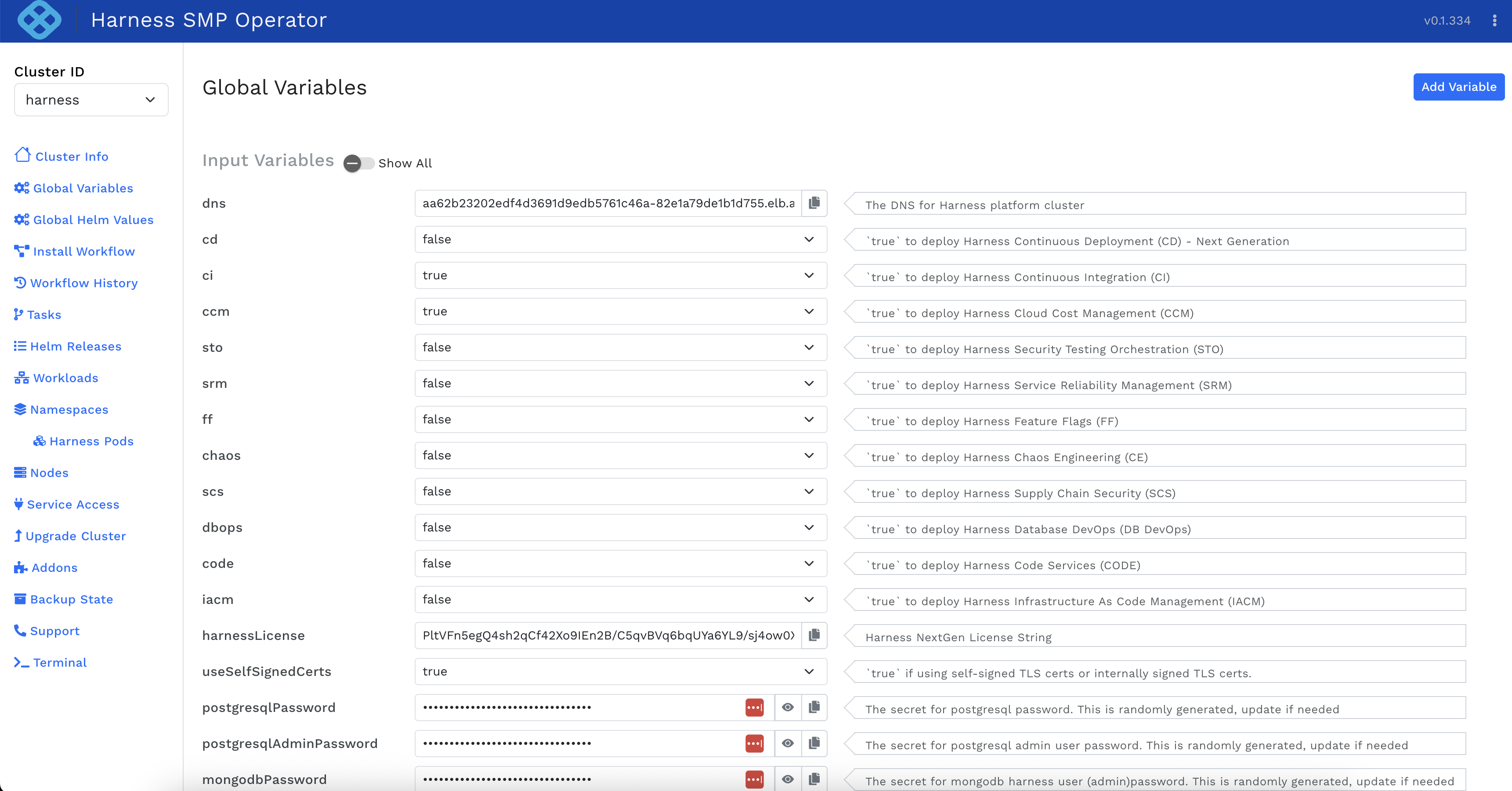Click the Global Helm Values gears icon
The image size is (1512, 791).
click(22, 220)
